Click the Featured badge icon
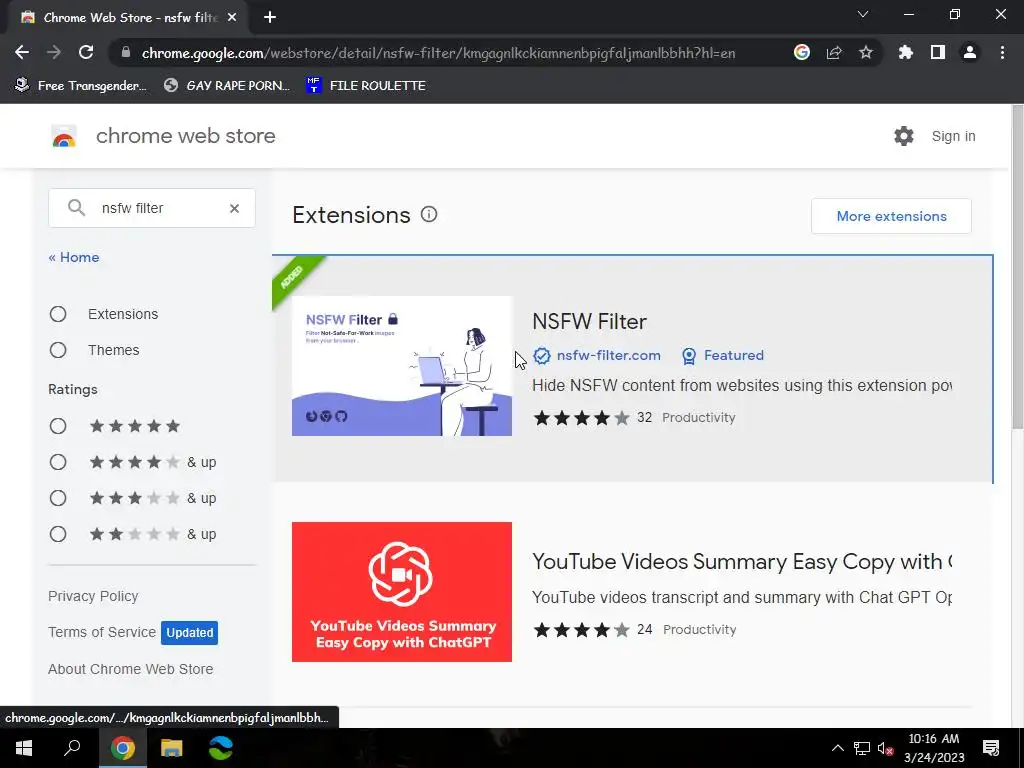This screenshot has height=768, width=1024. [x=688, y=356]
